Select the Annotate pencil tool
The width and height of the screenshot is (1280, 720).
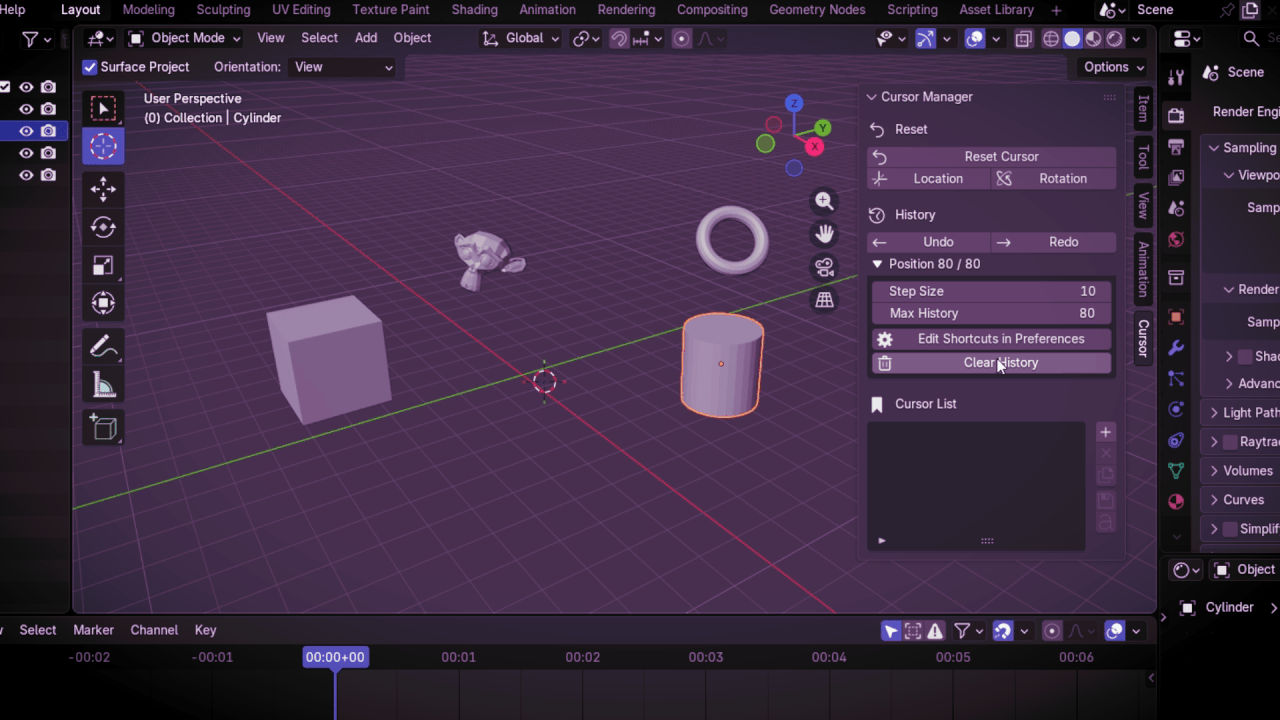click(x=103, y=347)
